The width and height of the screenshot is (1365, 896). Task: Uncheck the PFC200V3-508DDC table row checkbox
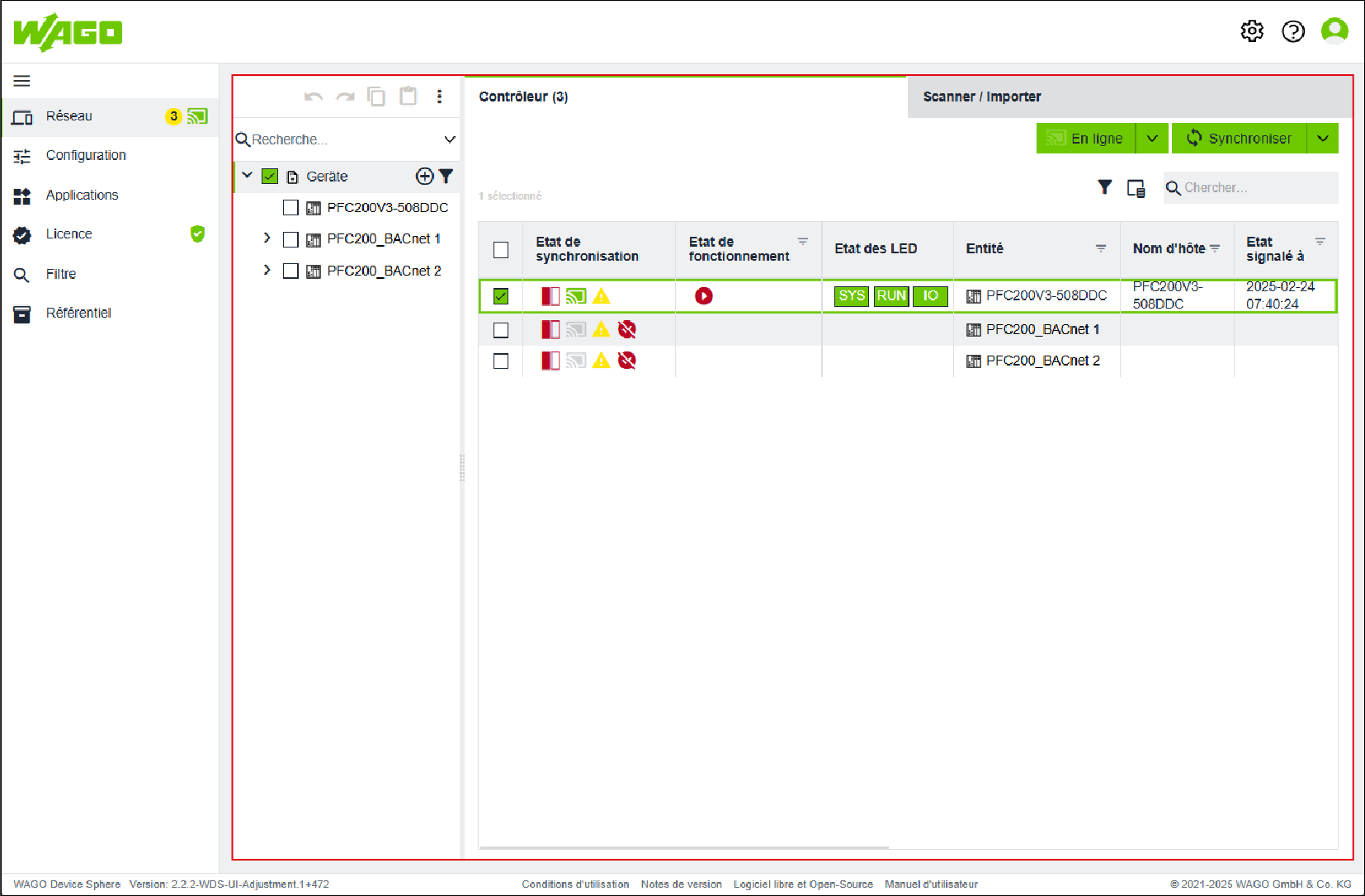501,295
